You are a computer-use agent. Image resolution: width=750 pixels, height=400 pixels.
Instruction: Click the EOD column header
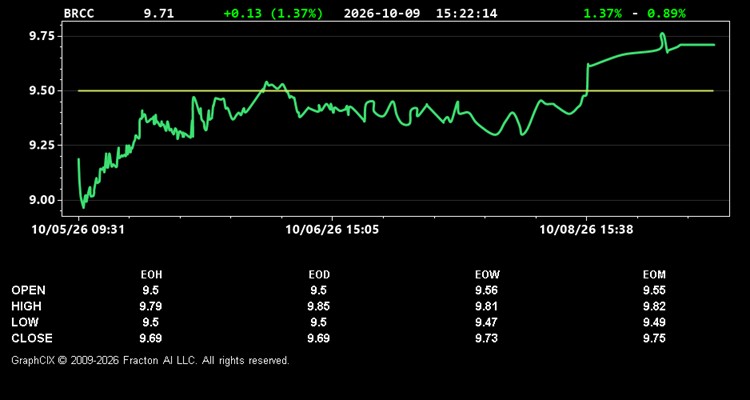[x=319, y=275]
